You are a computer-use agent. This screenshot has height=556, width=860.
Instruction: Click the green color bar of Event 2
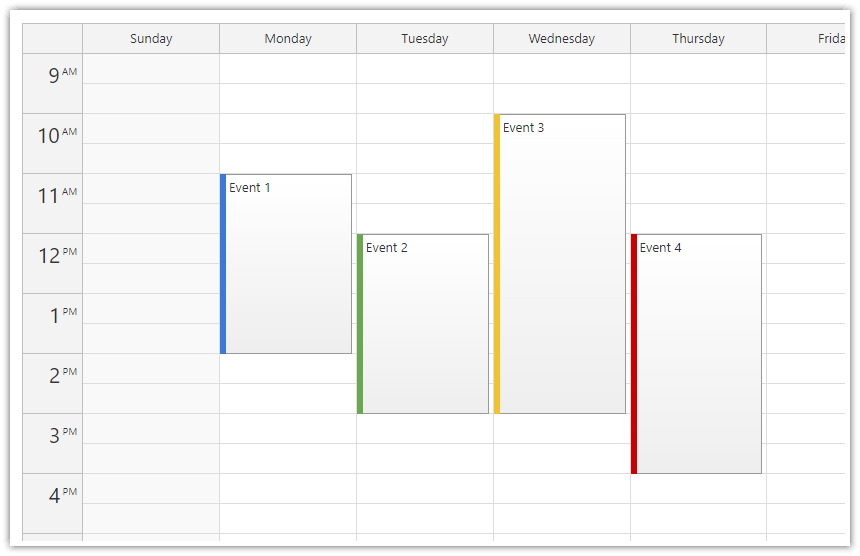point(360,324)
